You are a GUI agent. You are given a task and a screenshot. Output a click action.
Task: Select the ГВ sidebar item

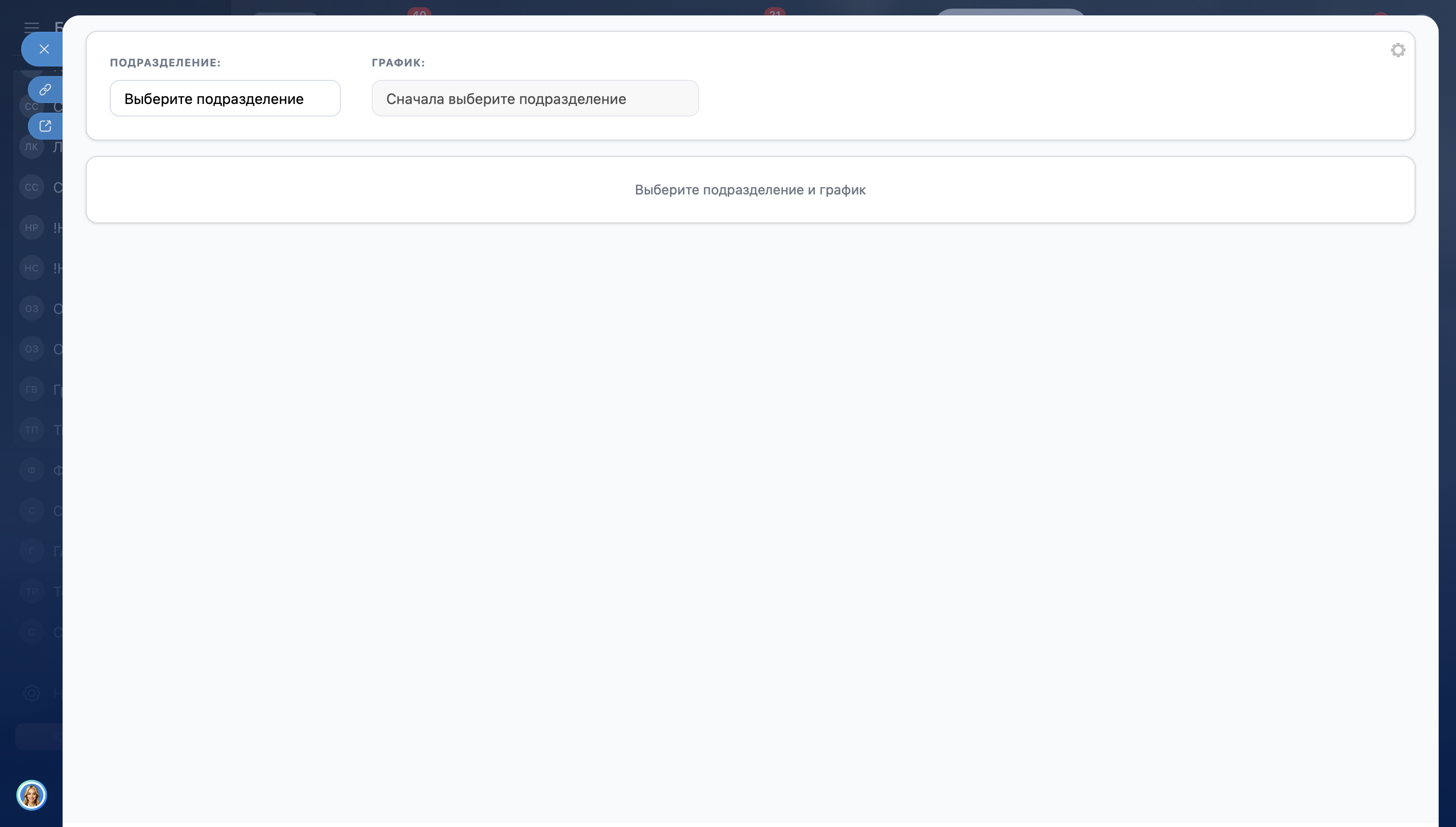31,389
